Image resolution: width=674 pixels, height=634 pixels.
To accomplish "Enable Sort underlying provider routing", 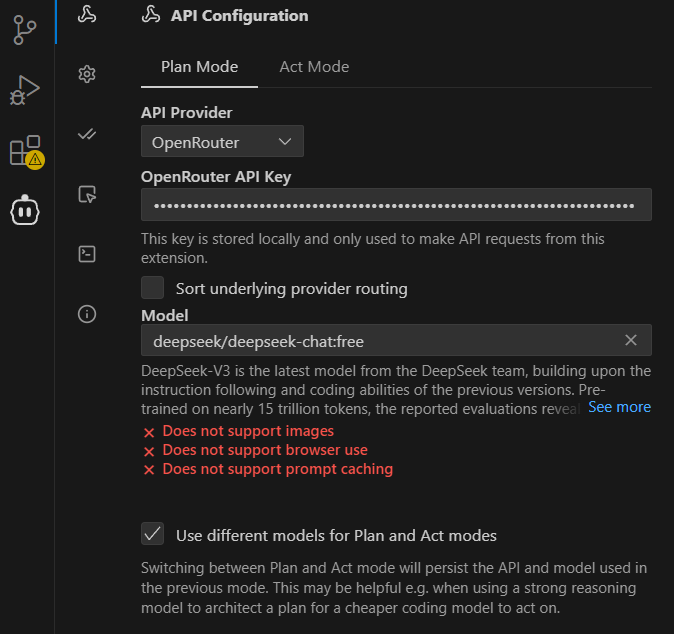I will pos(153,288).
